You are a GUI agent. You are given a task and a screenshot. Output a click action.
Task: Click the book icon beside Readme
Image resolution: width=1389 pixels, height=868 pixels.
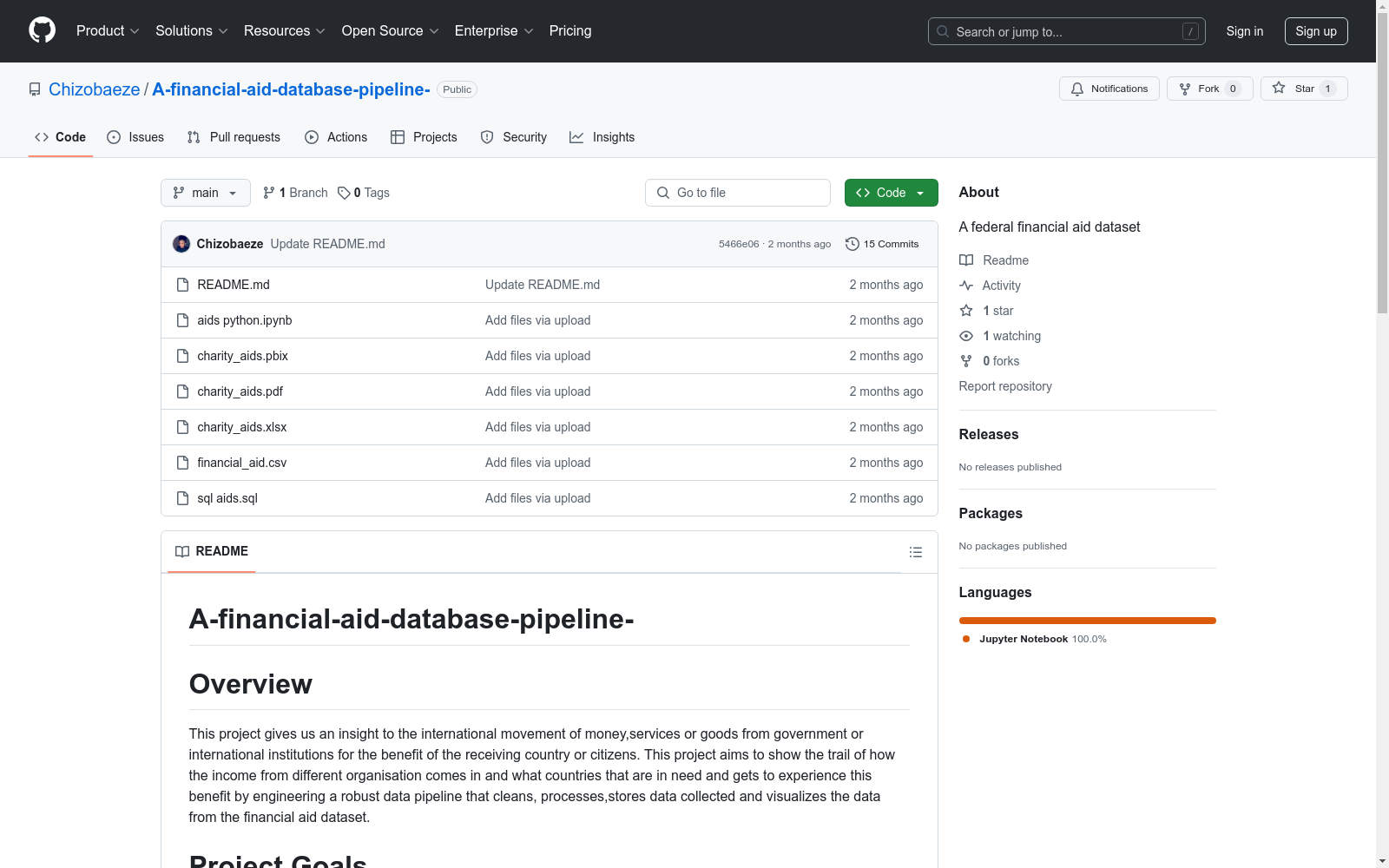[966, 260]
